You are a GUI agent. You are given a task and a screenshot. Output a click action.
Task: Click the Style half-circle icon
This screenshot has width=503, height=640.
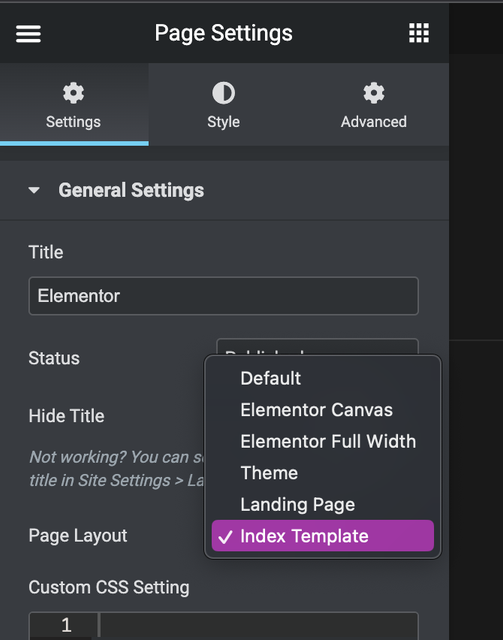(223, 93)
